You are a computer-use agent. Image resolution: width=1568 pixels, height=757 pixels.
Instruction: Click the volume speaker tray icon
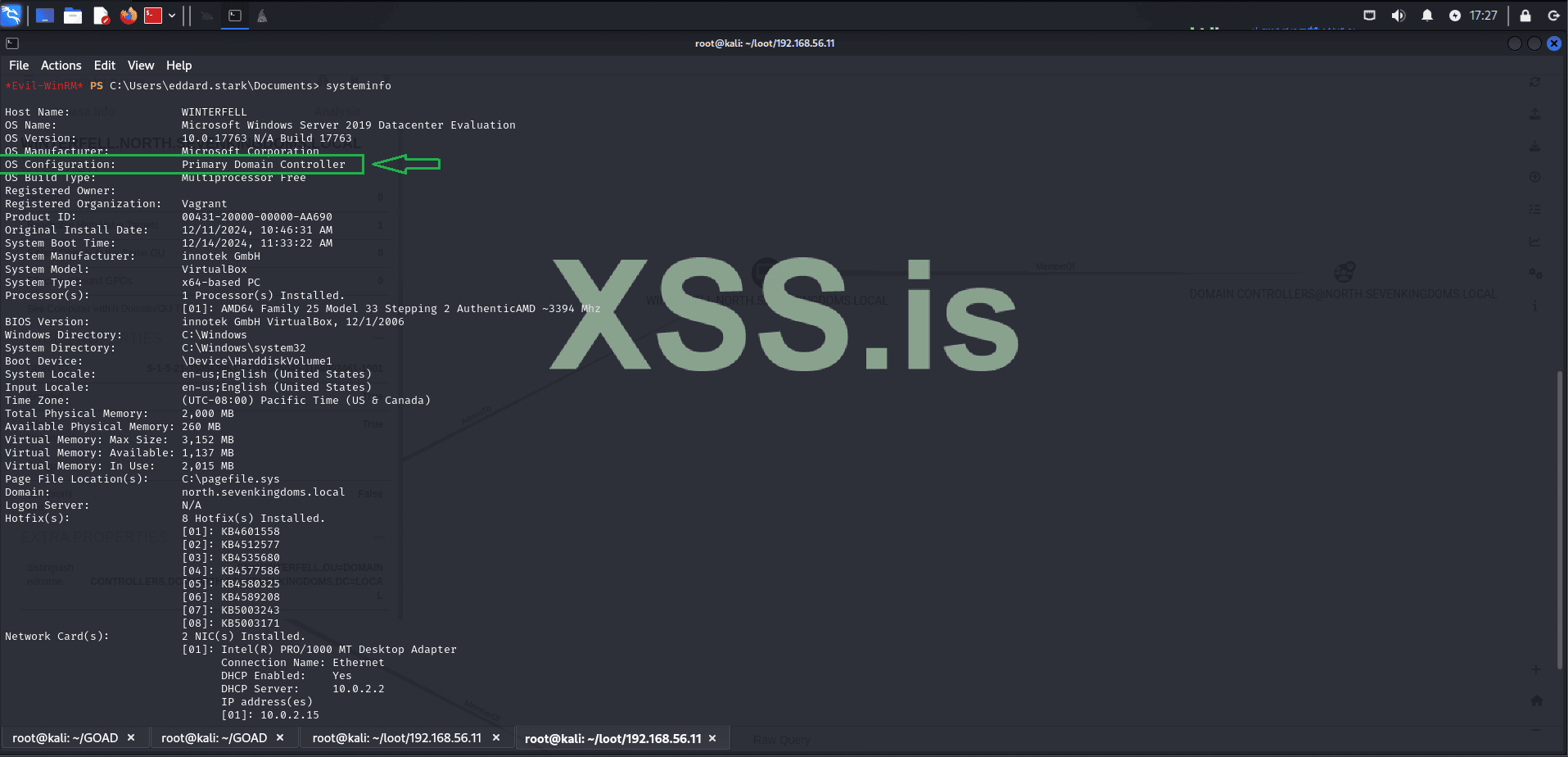(1398, 16)
